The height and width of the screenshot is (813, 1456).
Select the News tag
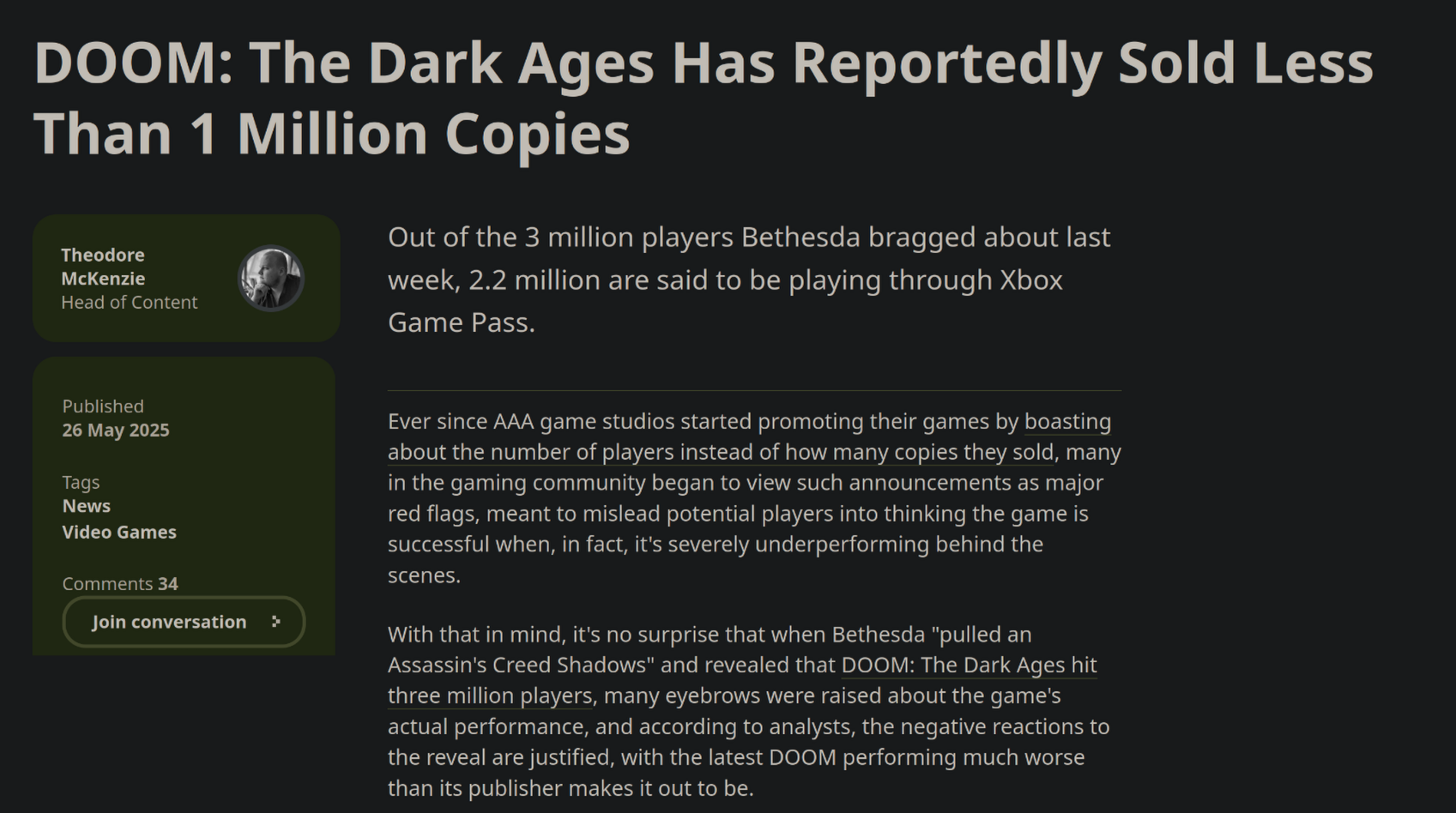(86, 506)
